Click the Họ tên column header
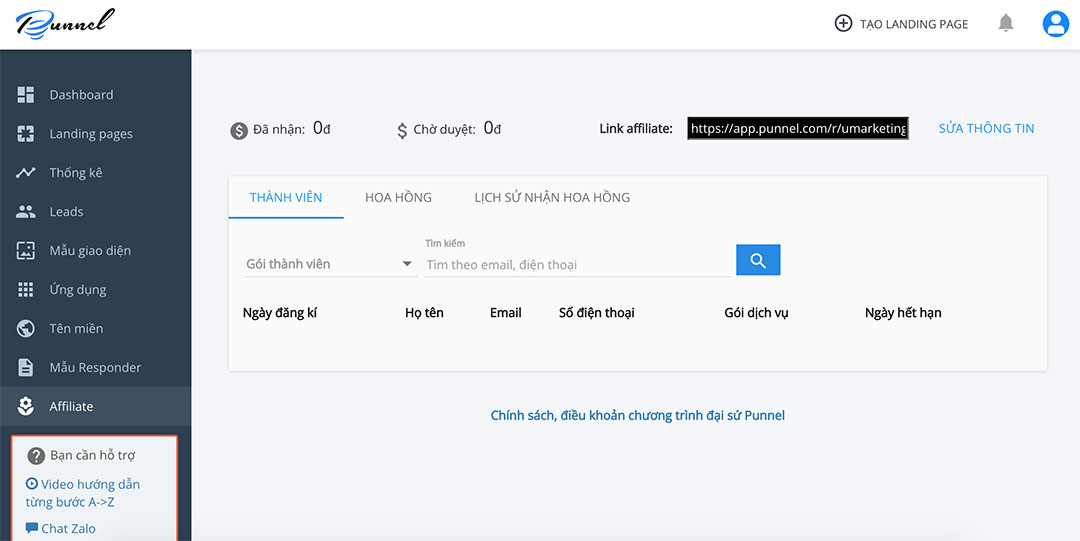 [424, 313]
